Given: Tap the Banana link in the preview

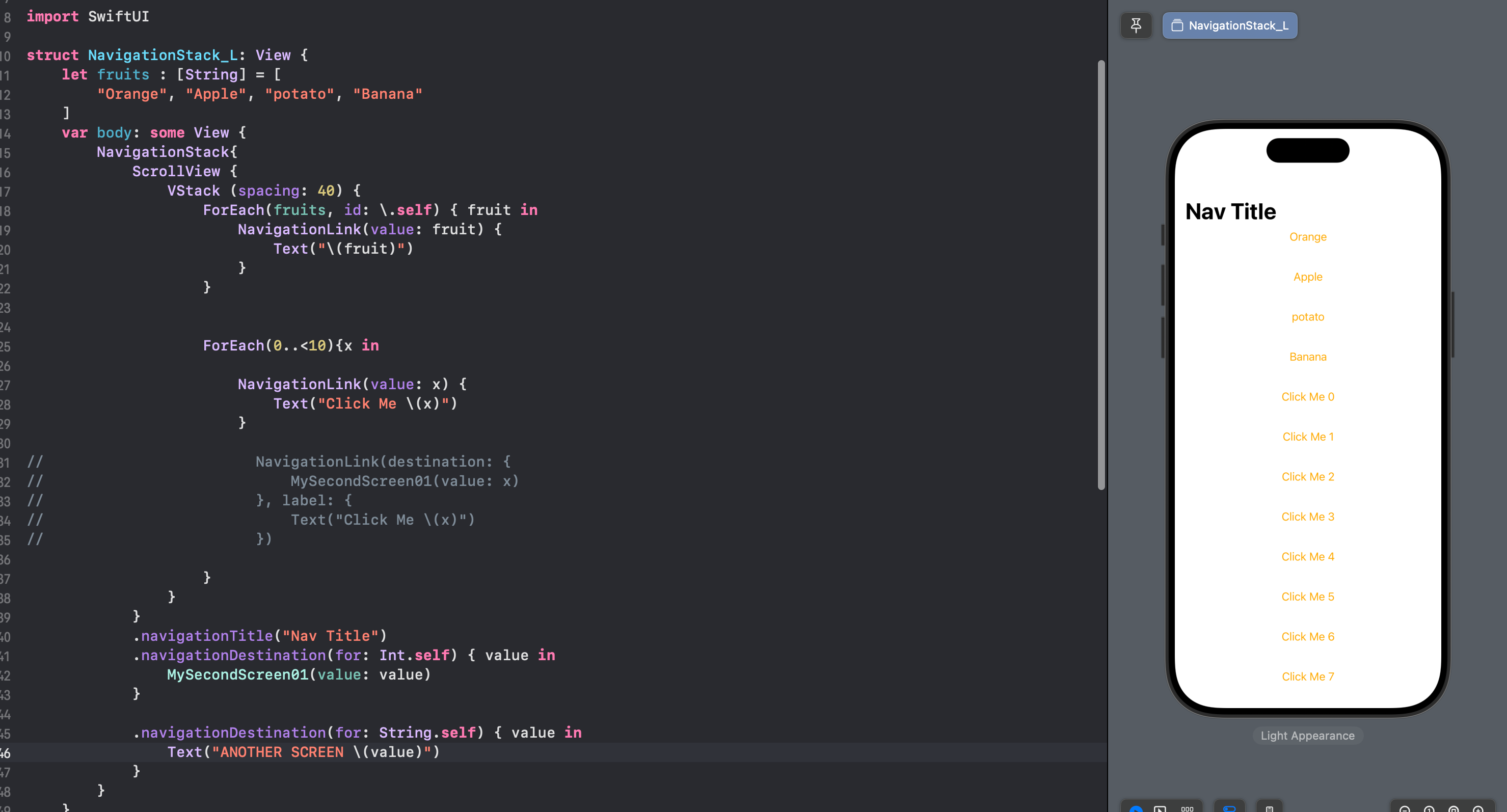Looking at the screenshot, I should pyautogui.click(x=1307, y=357).
